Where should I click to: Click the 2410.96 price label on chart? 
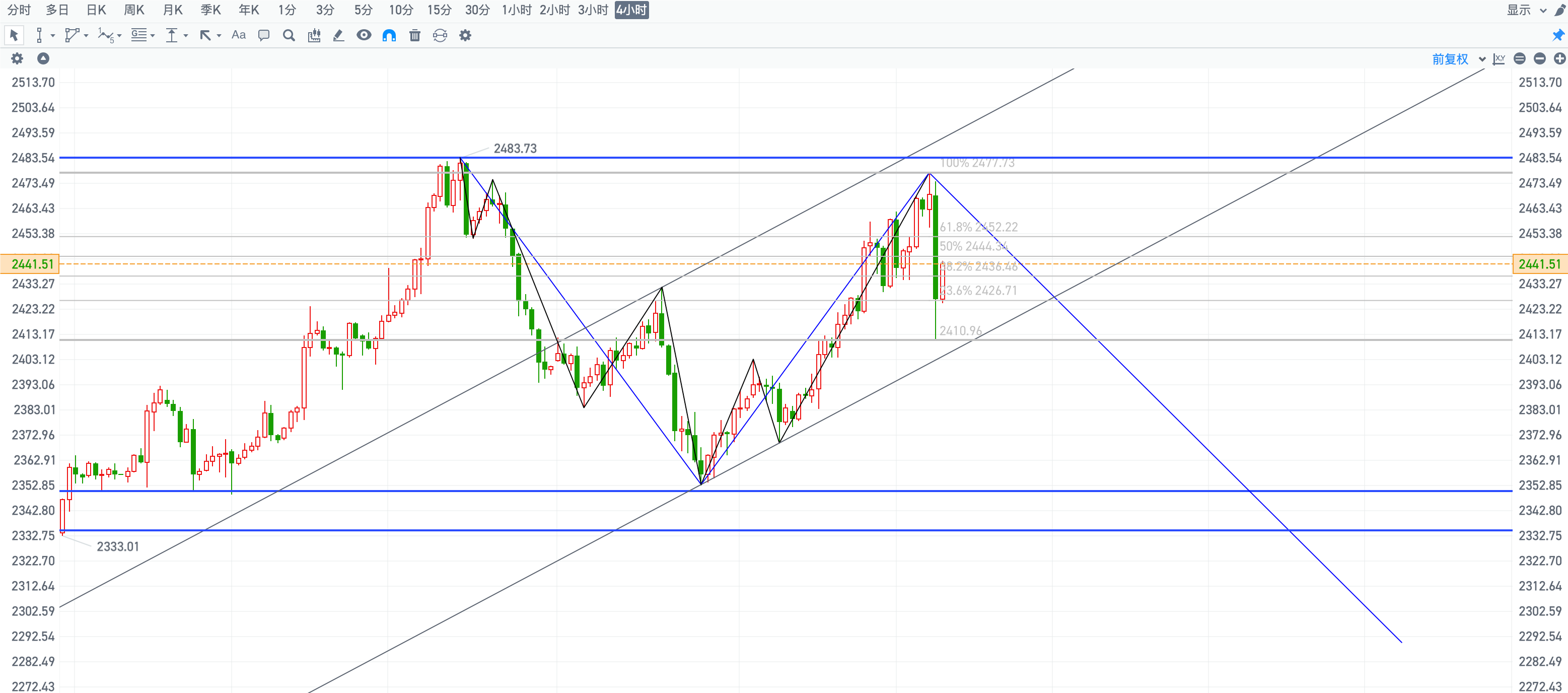(x=961, y=331)
